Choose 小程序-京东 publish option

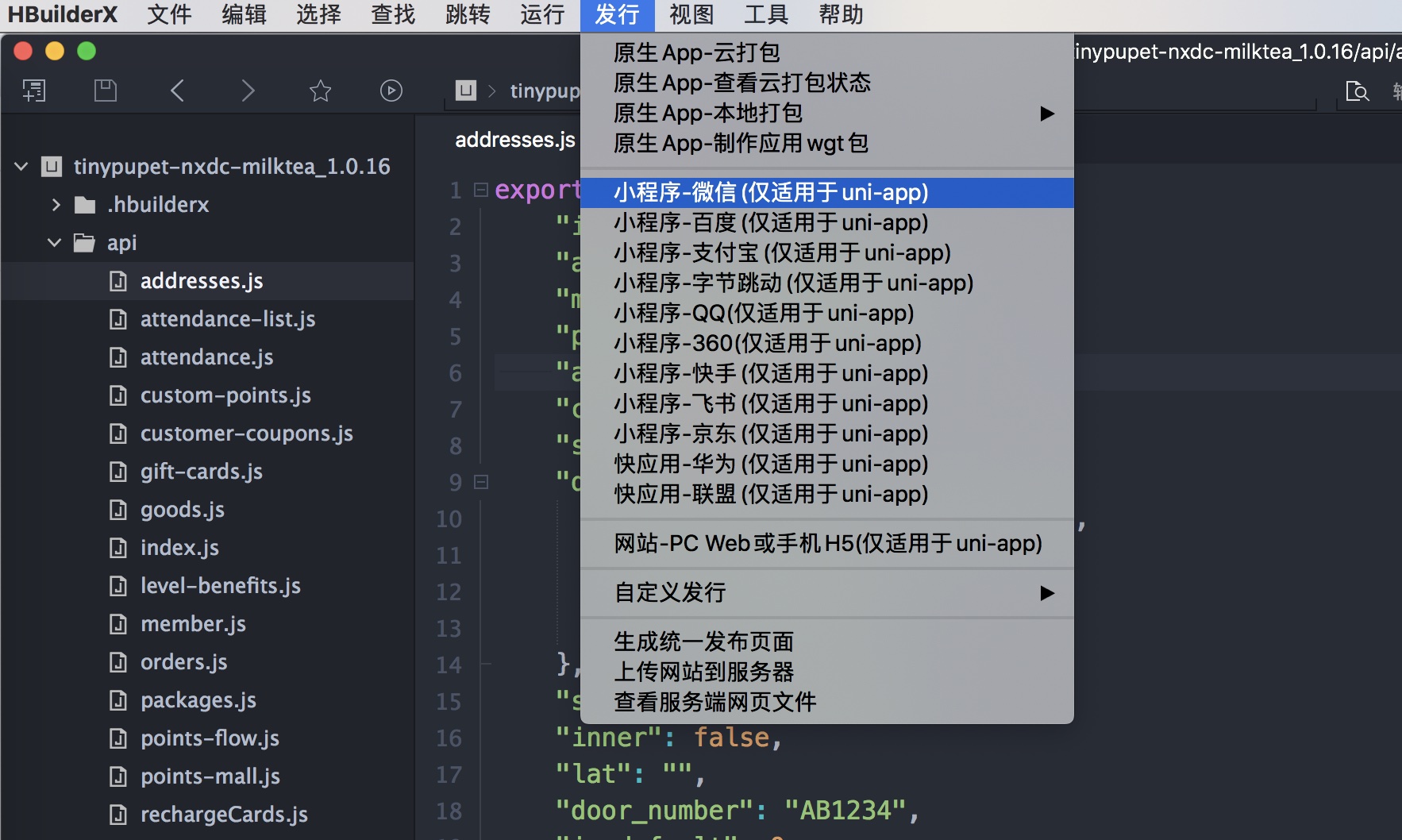(827, 434)
